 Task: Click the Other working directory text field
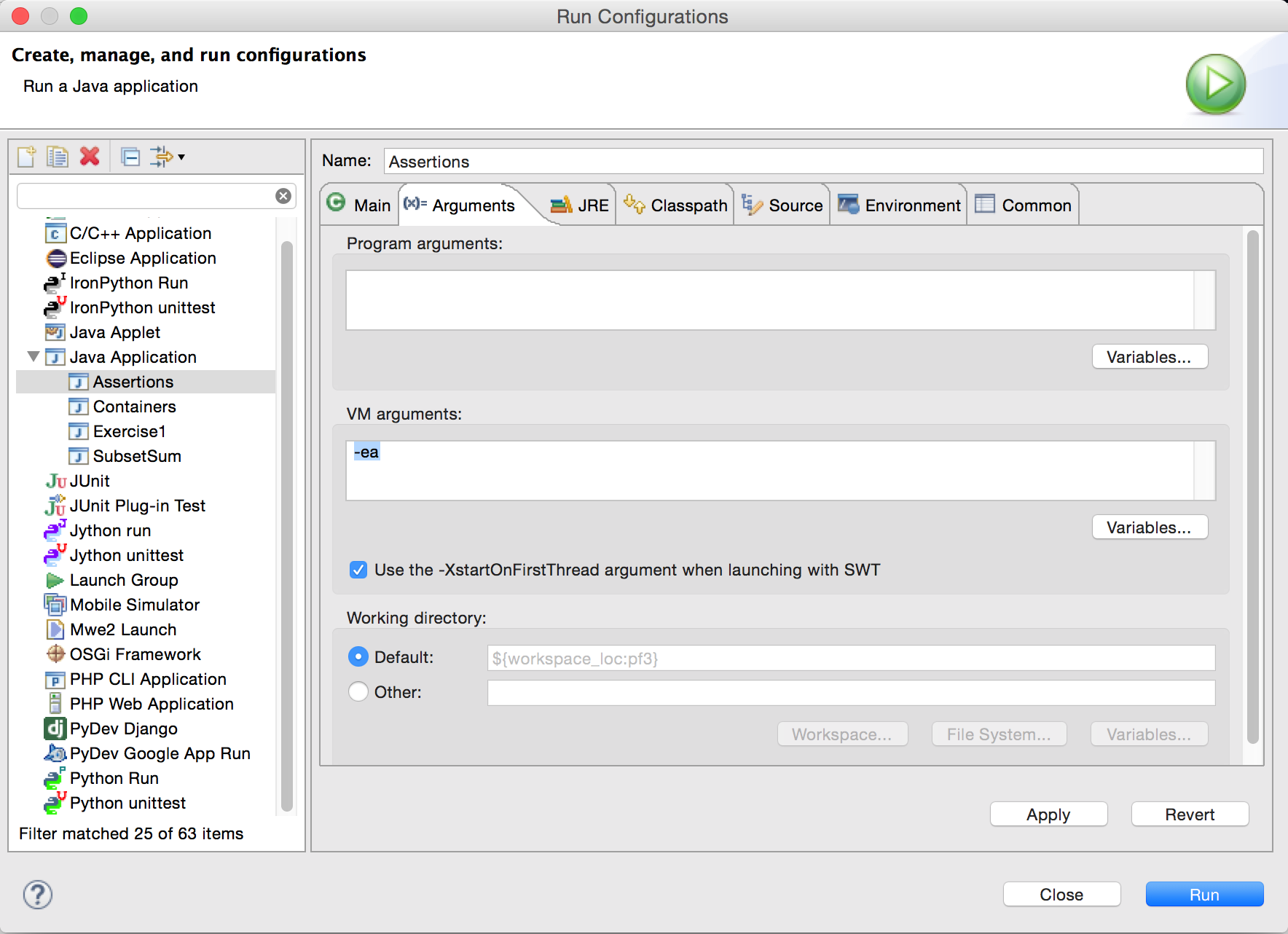click(x=851, y=693)
